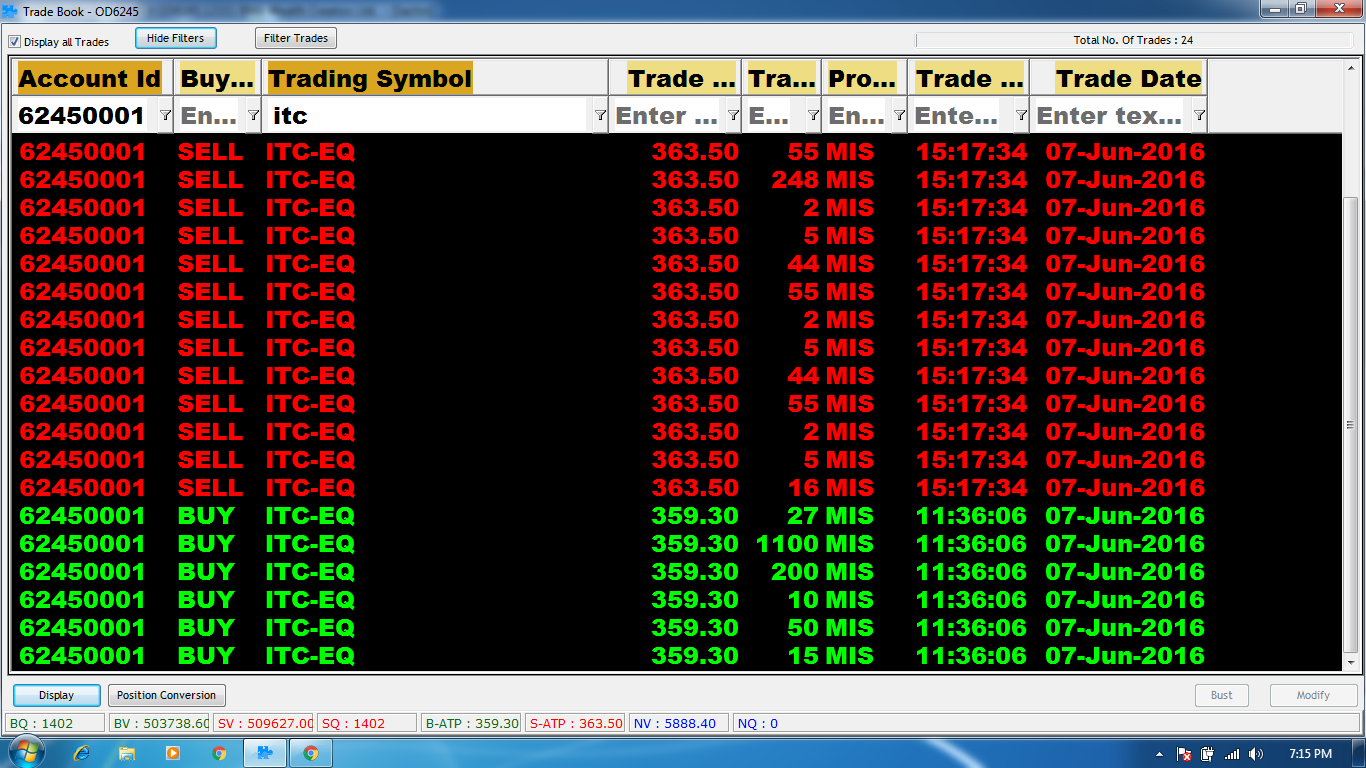Open the volume speaker tray icon
Image resolution: width=1366 pixels, height=768 pixels.
(x=1256, y=754)
